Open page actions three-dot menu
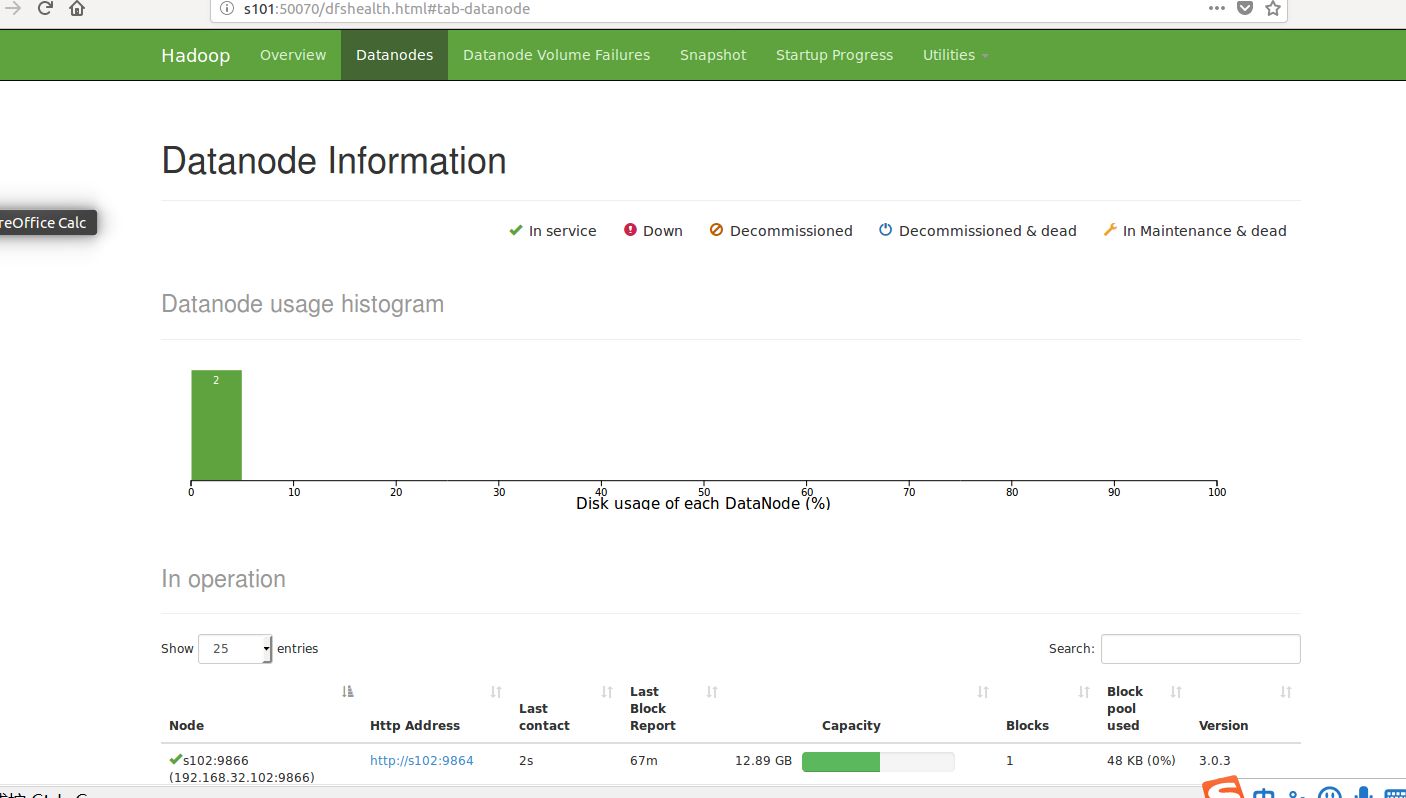Viewport: 1406px width, 798px height. [x=1216, y=9]
